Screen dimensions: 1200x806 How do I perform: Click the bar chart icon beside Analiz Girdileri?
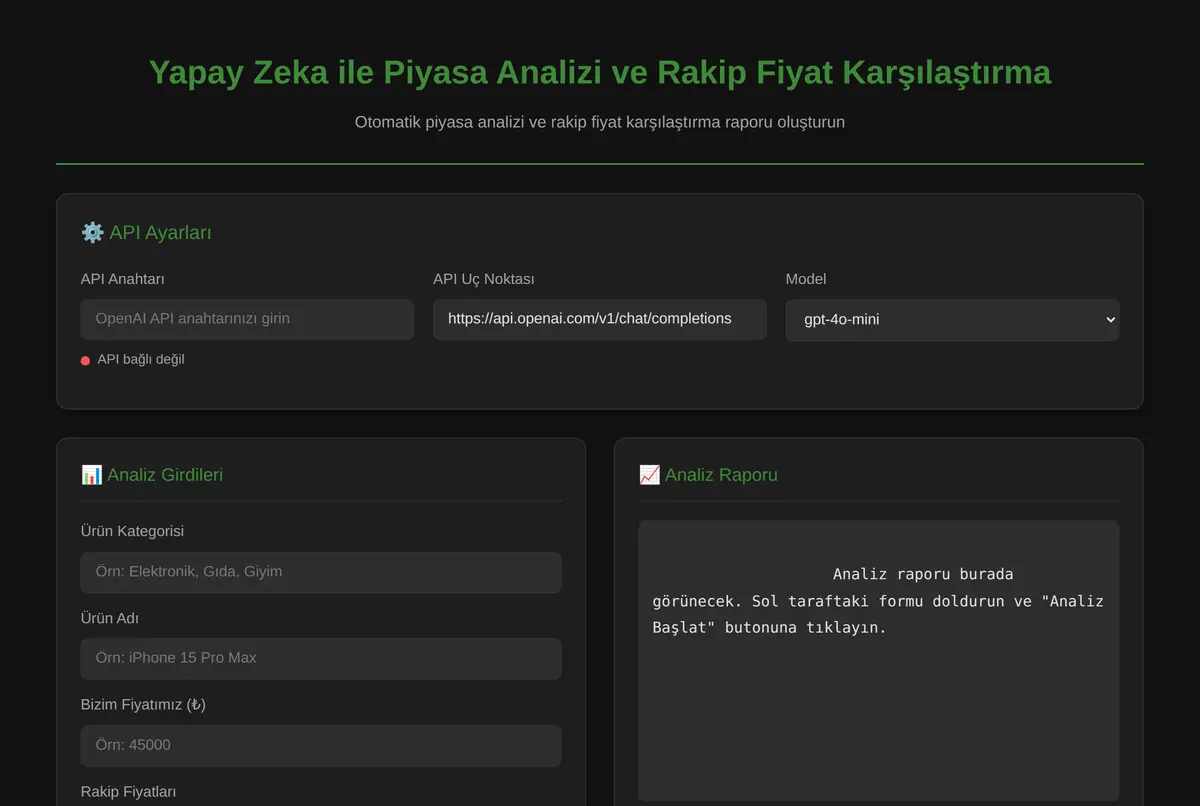[92, 475]
